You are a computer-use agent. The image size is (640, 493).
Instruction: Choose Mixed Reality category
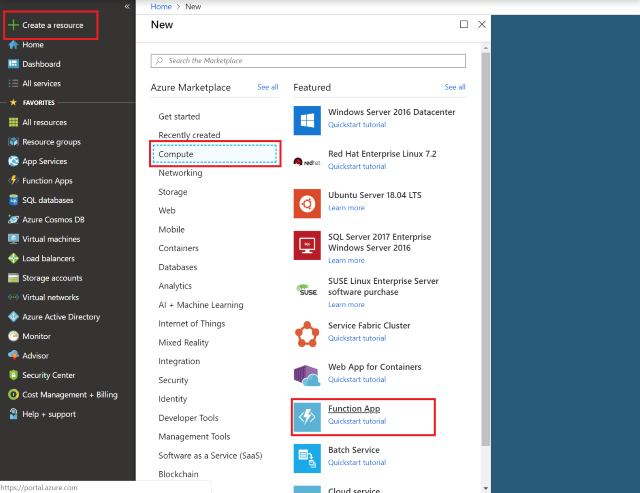(x=183, y=343)
